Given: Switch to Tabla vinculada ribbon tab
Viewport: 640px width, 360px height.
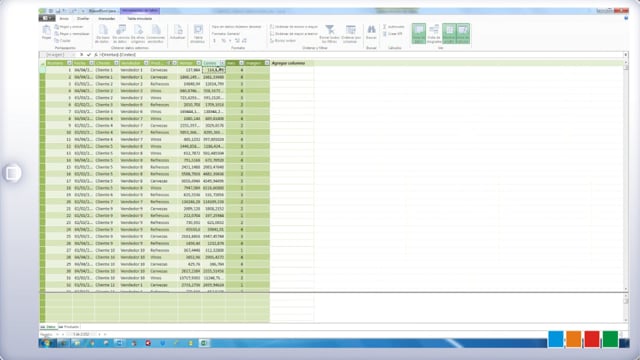Looking at the screenshot, I should [139, 19].
